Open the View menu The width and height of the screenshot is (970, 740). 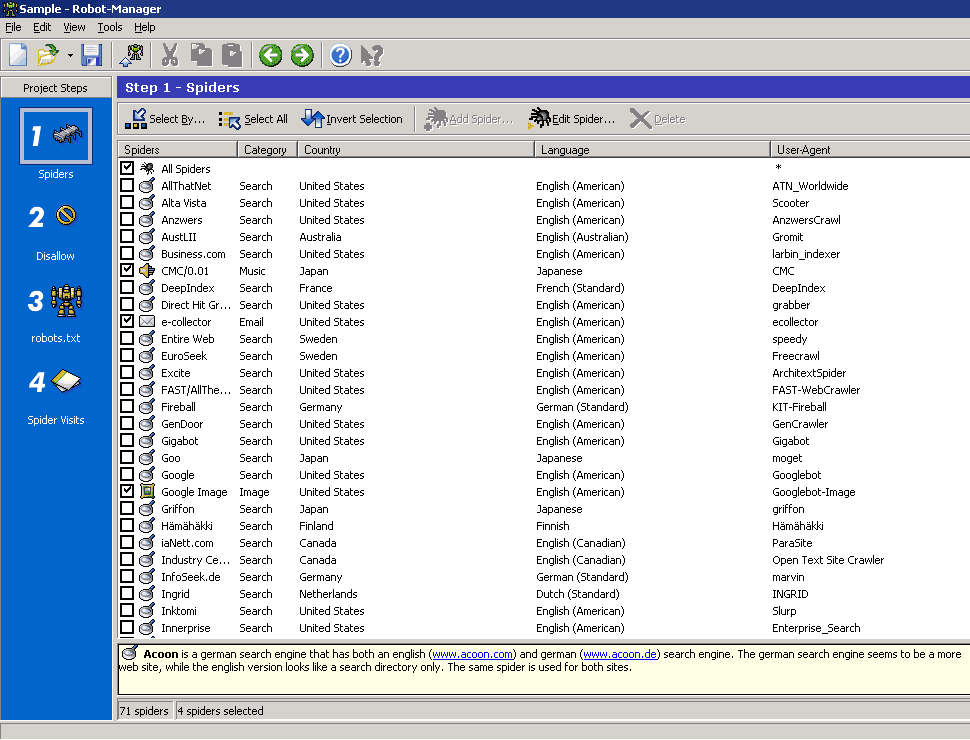pos(74,28)
